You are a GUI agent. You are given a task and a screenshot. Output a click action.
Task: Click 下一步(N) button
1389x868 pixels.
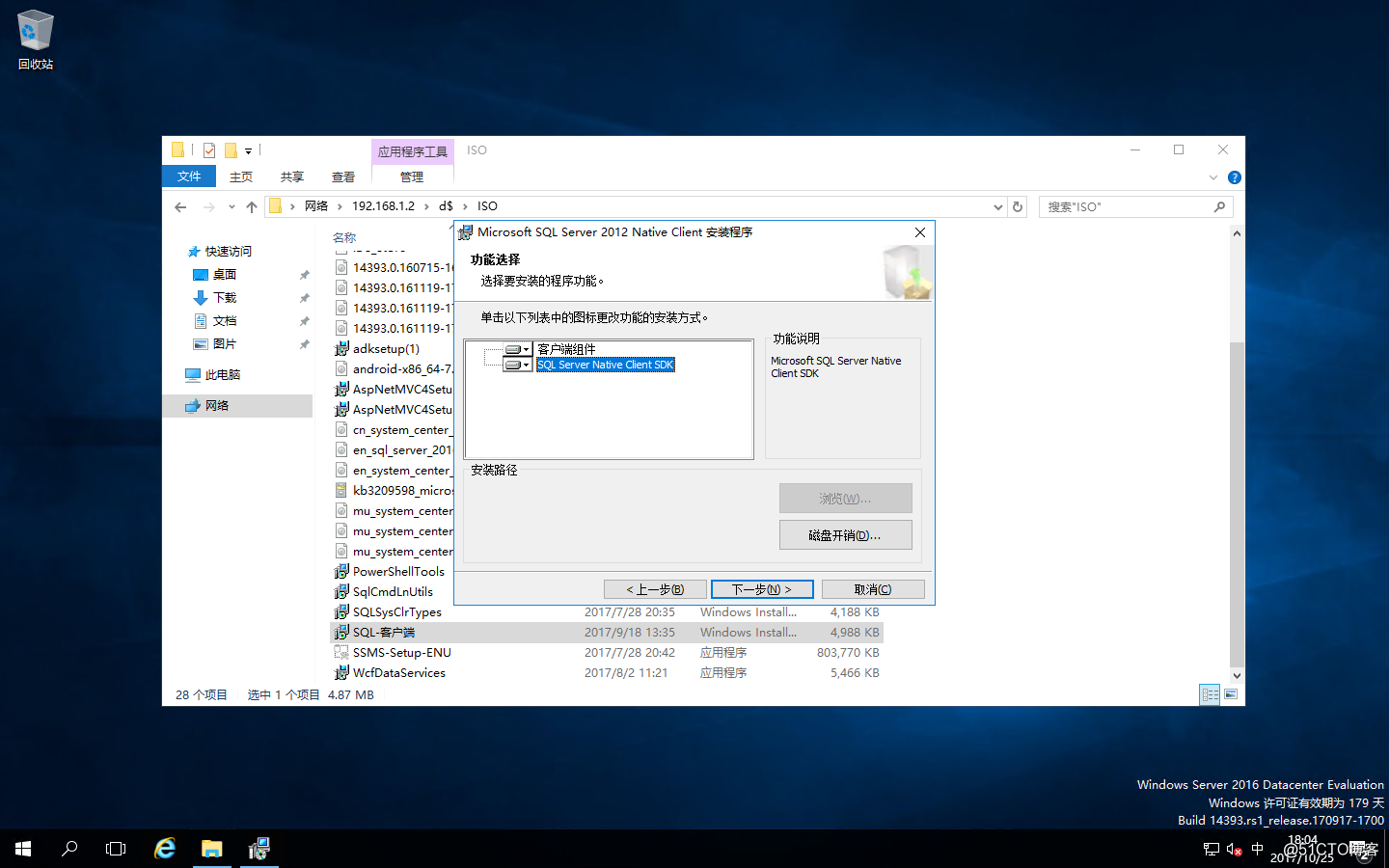762,589
